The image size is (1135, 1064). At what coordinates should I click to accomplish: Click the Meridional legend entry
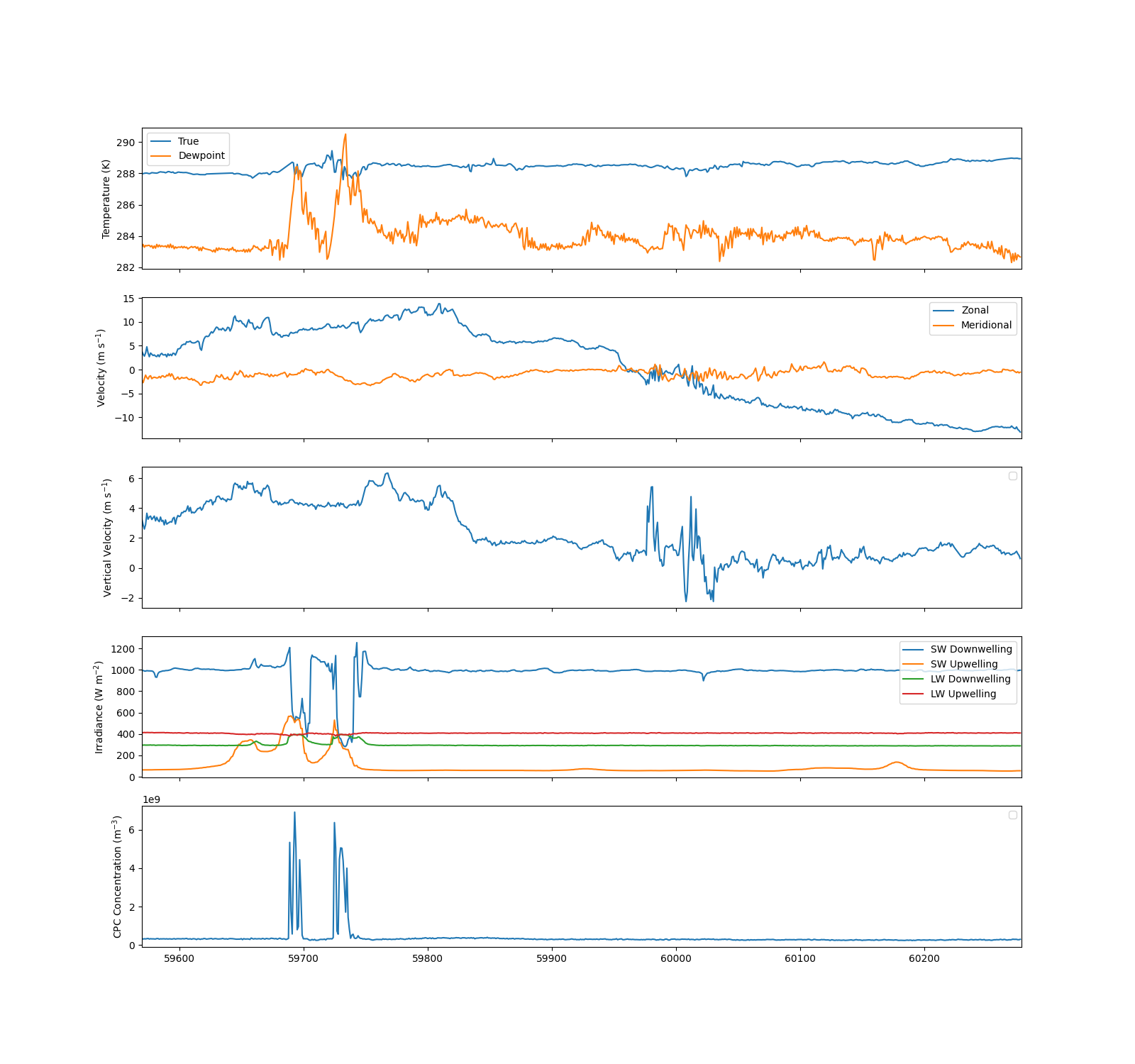click(986, 325)
